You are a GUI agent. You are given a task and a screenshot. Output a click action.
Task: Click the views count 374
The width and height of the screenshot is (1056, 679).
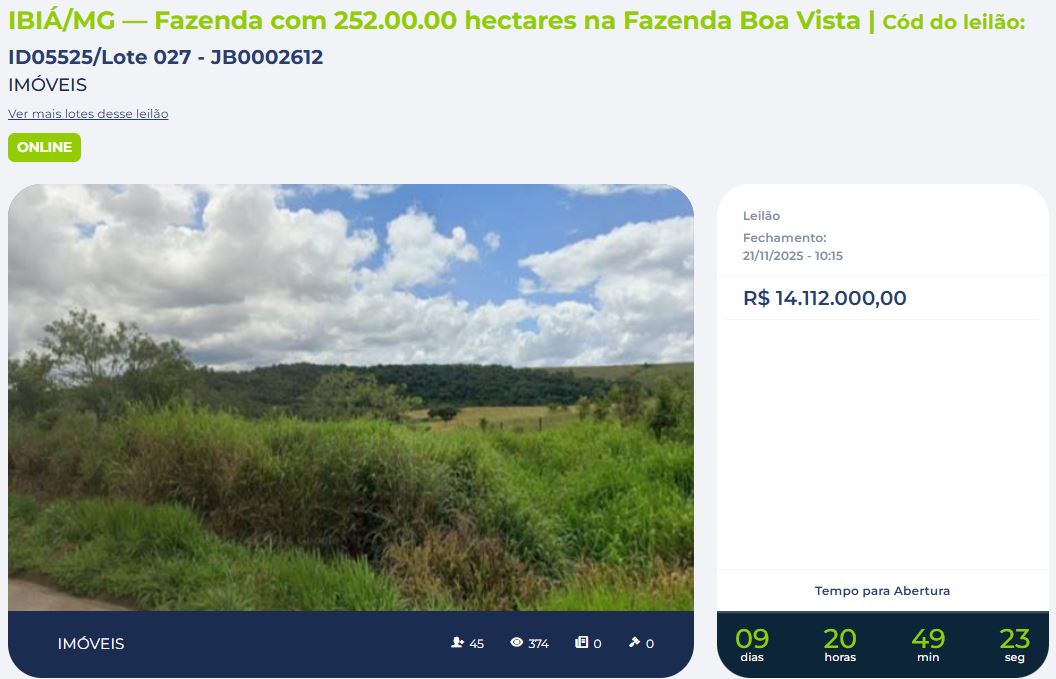(538, 644)
